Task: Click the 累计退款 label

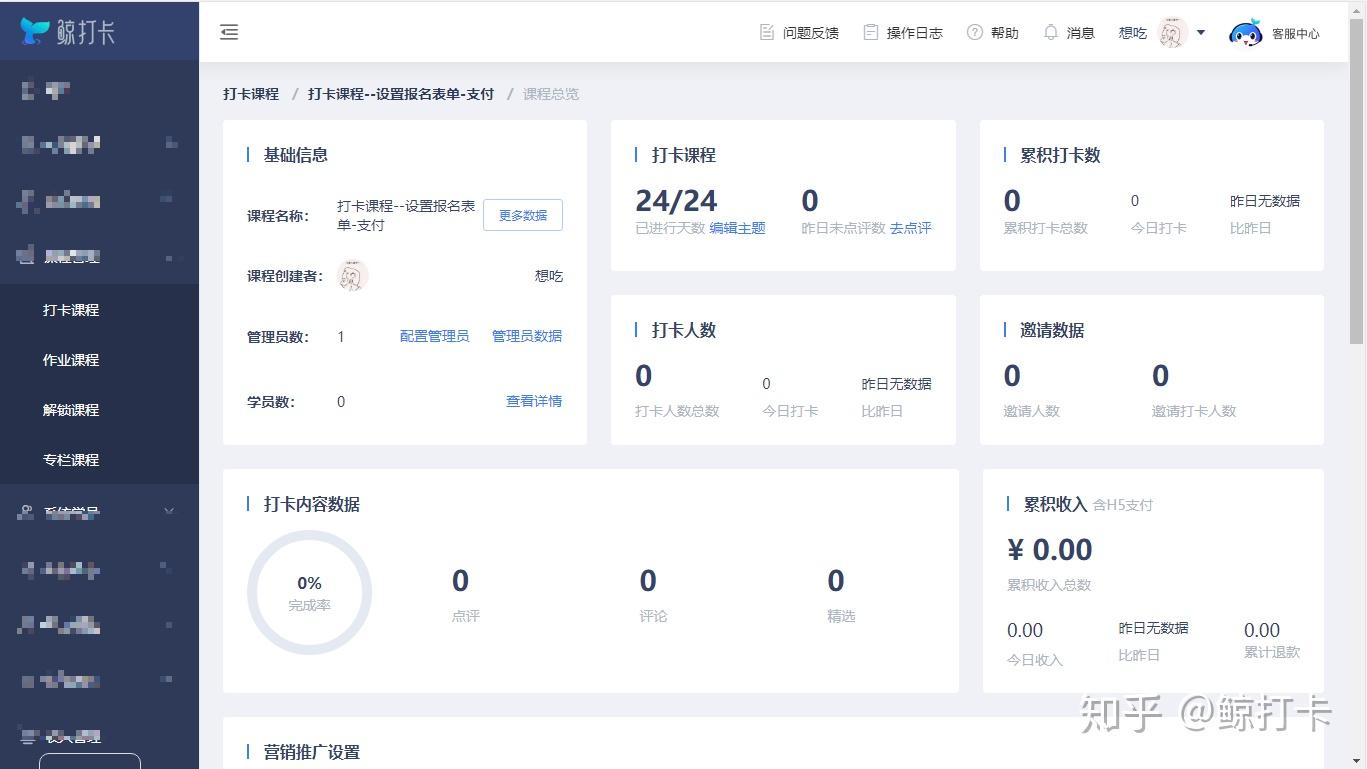Action: point(1272,652)
